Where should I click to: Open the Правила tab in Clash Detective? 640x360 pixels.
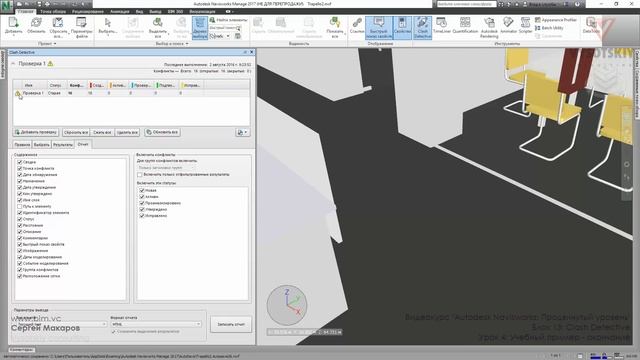tap(22, 144)
